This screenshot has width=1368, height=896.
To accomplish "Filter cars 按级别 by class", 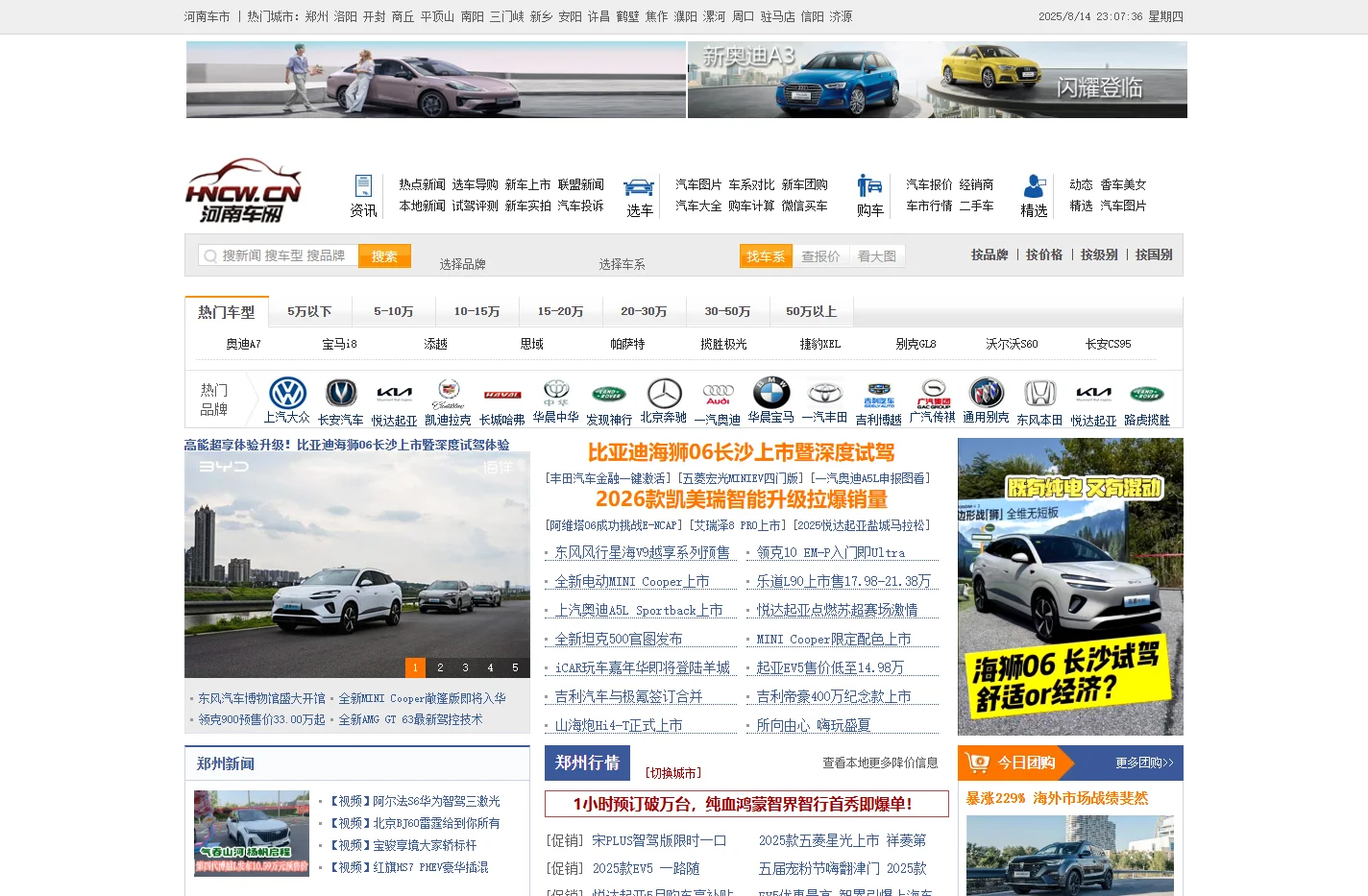I will click(x=1099, y=255).
